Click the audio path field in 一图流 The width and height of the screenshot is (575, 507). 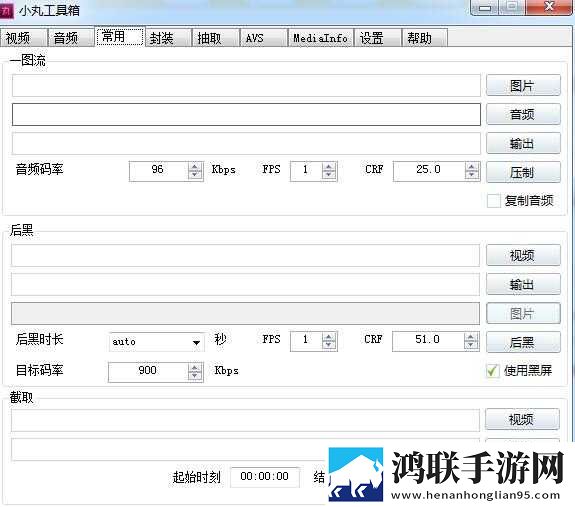(x=246, y=114)
